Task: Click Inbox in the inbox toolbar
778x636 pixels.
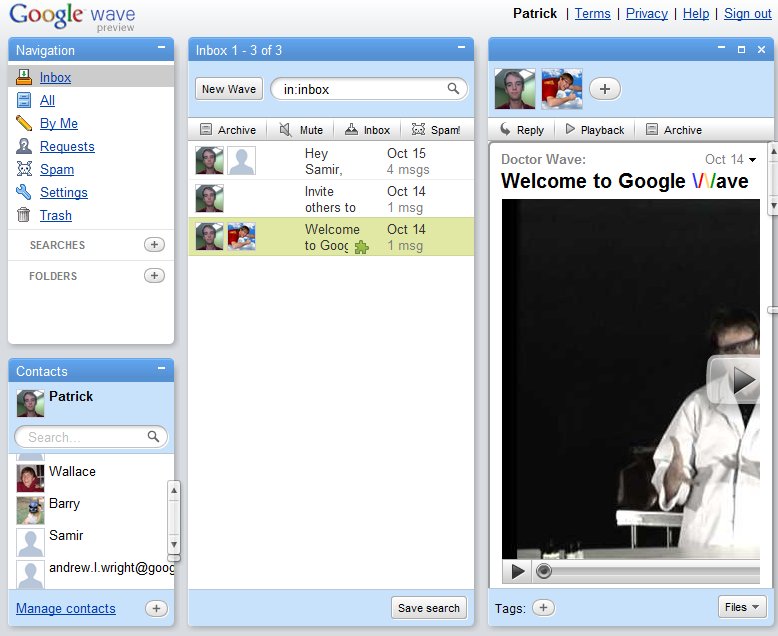Action: tap(368, 130)
